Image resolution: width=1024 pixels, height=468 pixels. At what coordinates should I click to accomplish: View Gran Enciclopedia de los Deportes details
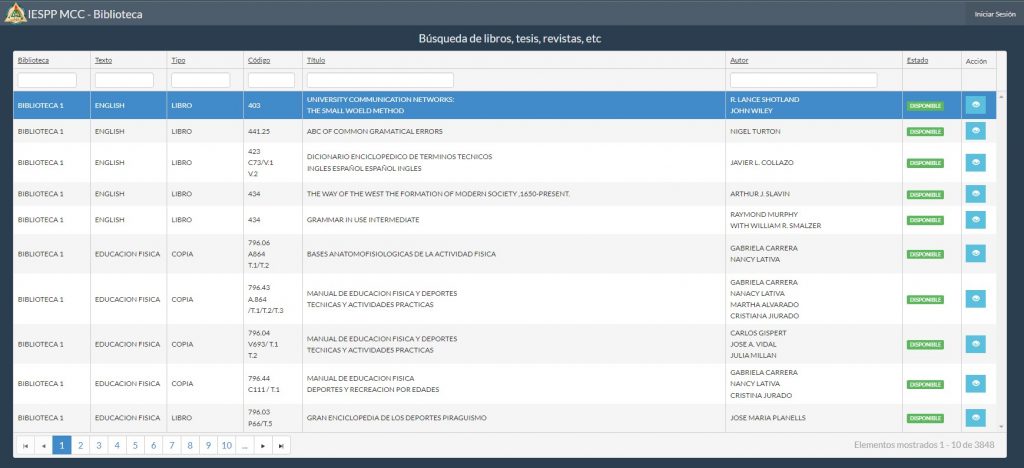(976, 418)
